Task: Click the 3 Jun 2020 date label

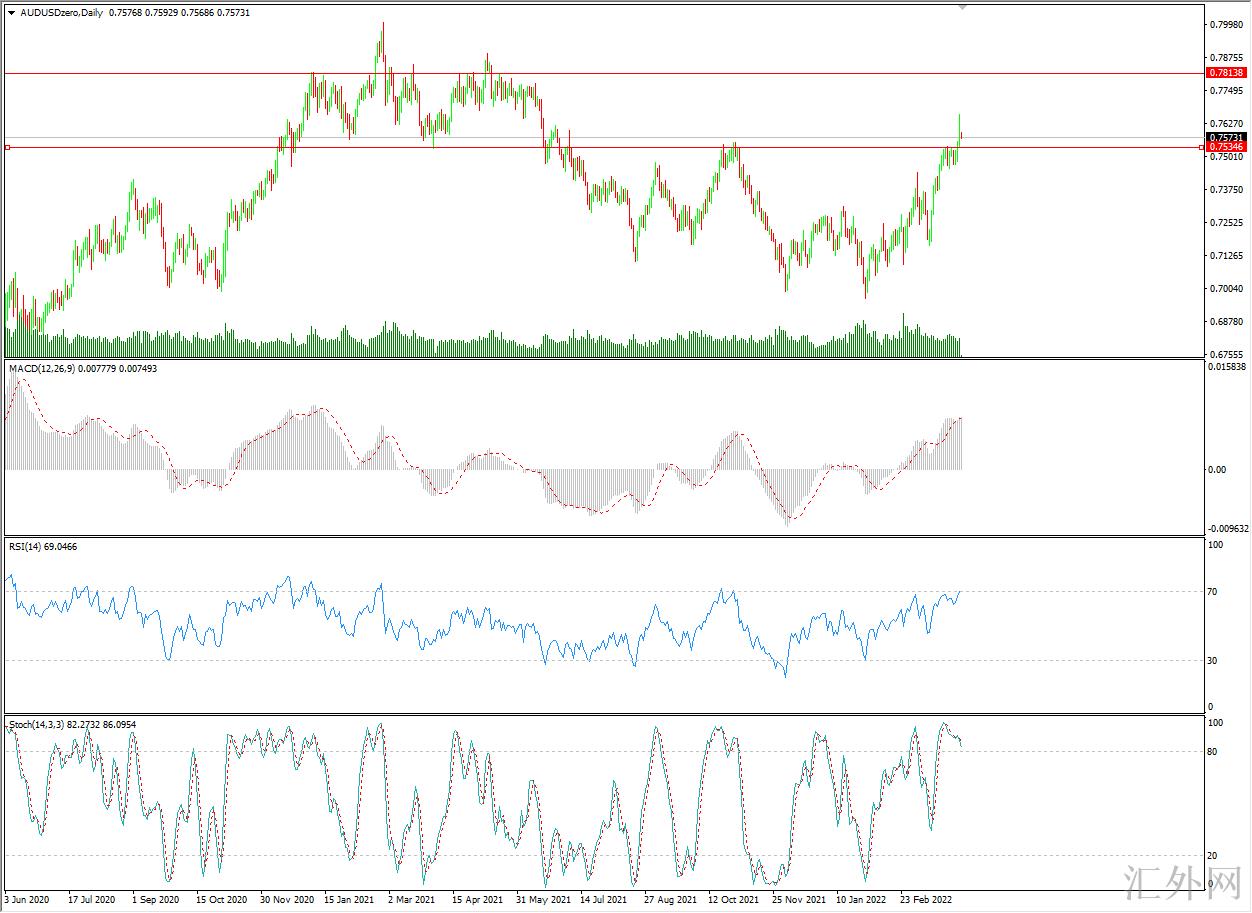Action: coord(26,900)
